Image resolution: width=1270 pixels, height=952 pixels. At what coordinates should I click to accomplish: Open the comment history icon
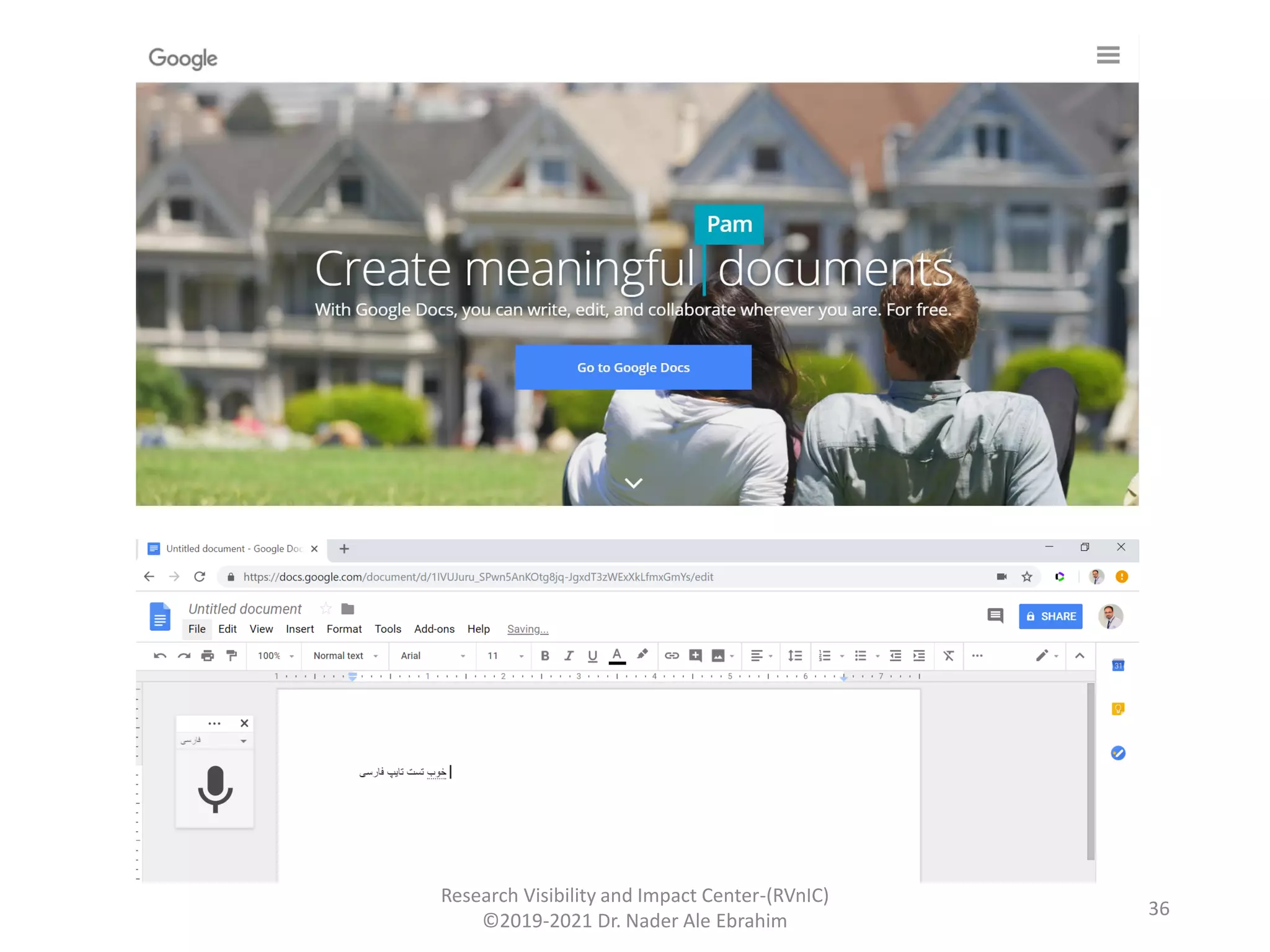pos(995,615)
